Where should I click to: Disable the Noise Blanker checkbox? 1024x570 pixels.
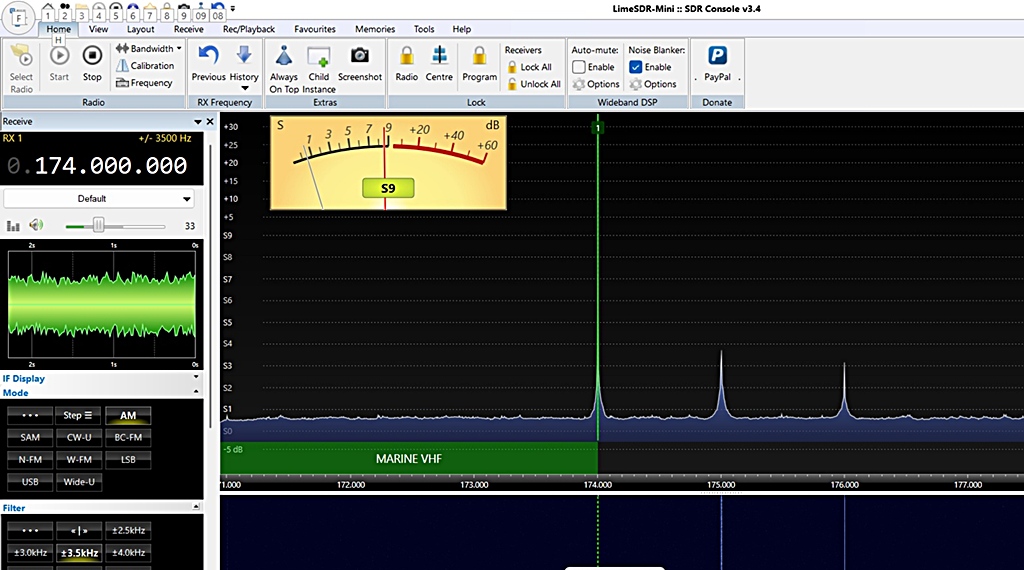pos(636,67)
